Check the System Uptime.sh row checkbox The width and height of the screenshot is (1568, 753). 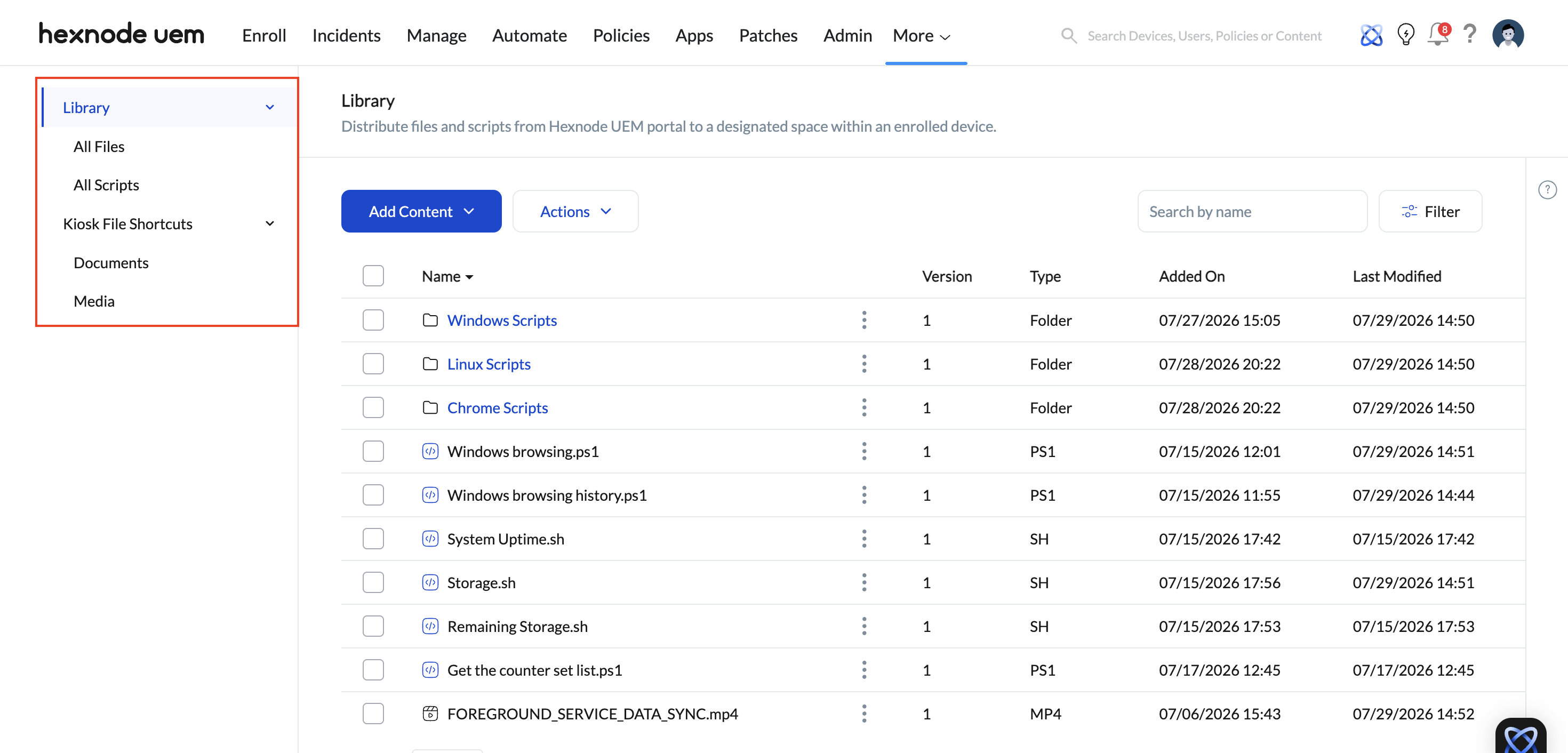click(x=373, y=539)
